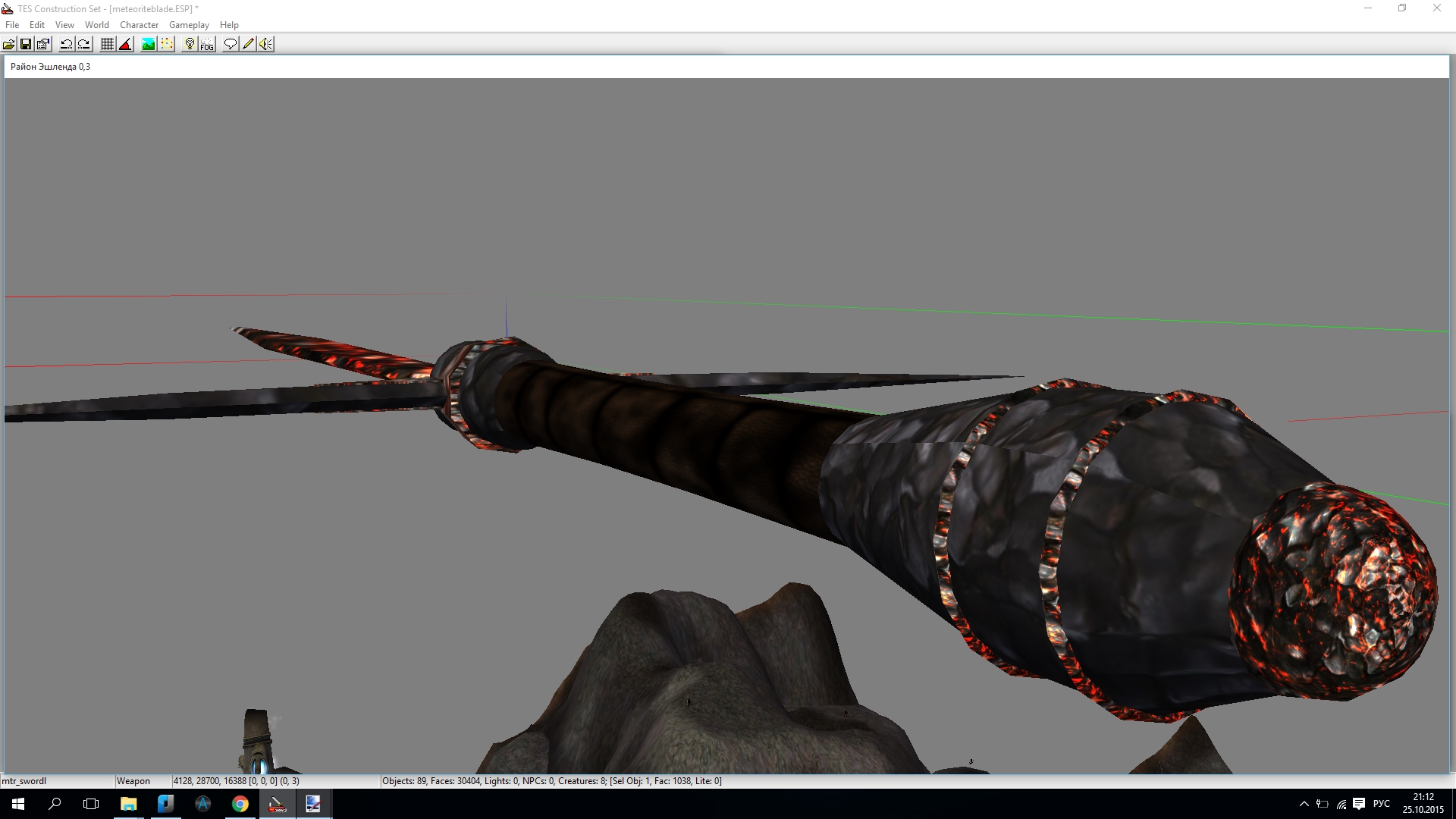Open the Action Center notifications icon
Viewport: 1456px width, 819px height.
pyautogui.click(x=1359, y=804)
